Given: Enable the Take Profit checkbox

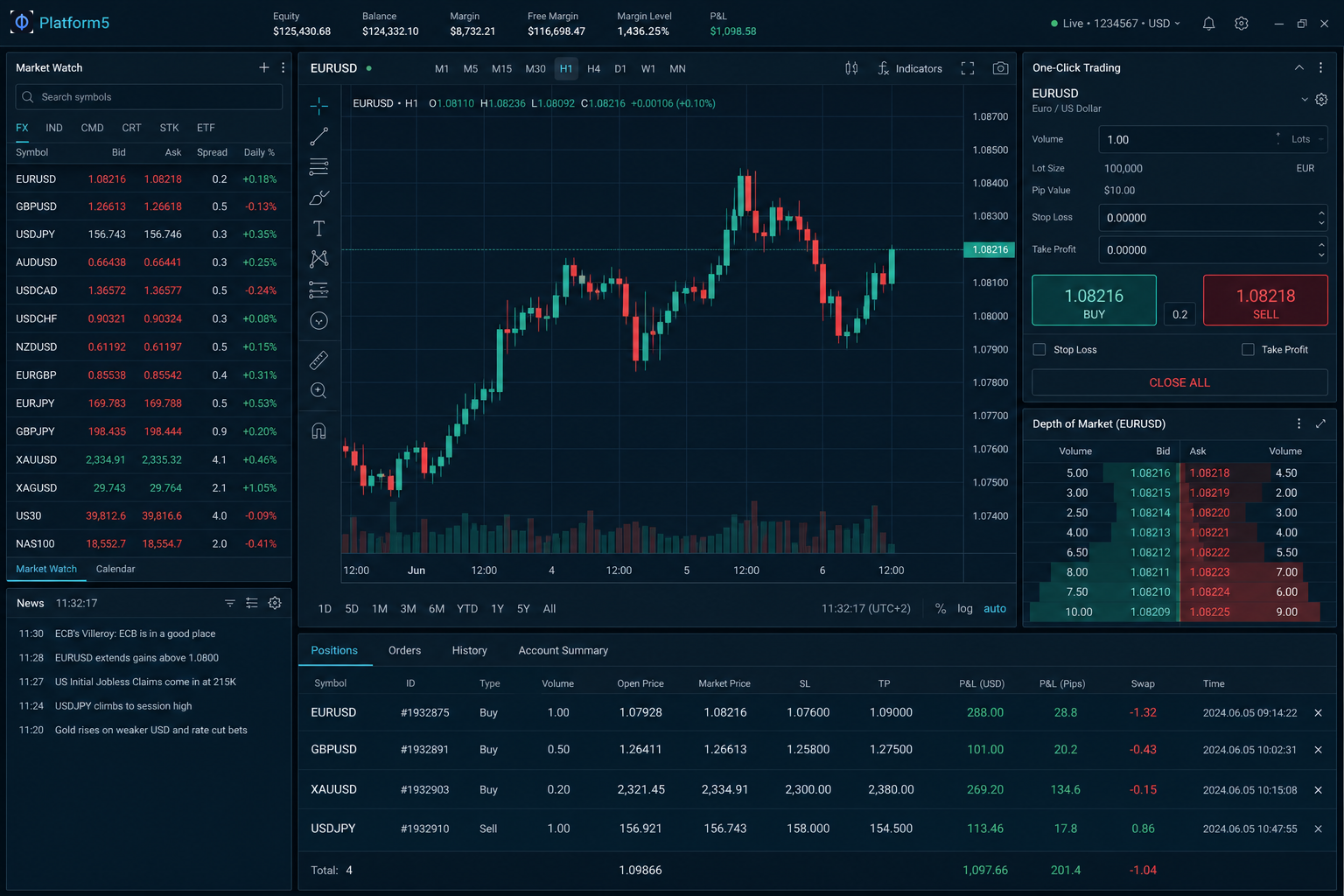Looking at the screenshot, I should 1248,349.
